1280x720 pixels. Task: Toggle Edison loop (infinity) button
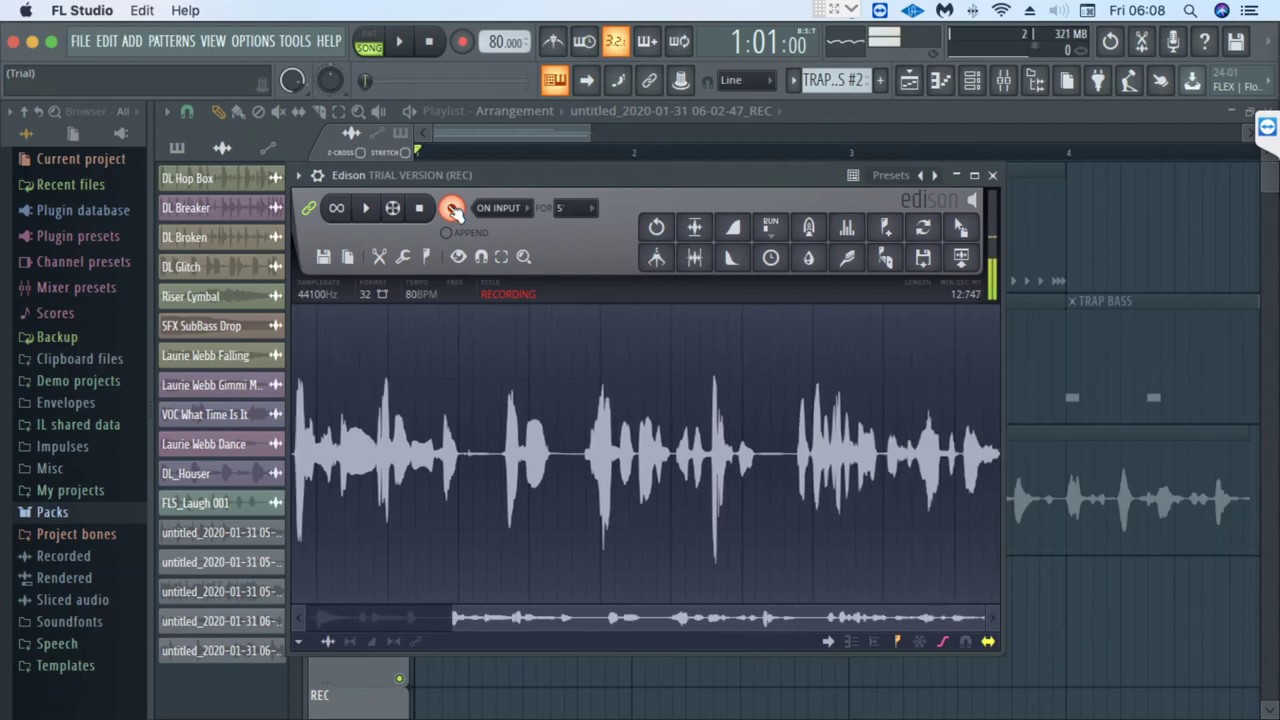pyautogui.click(x=336, y=208)
